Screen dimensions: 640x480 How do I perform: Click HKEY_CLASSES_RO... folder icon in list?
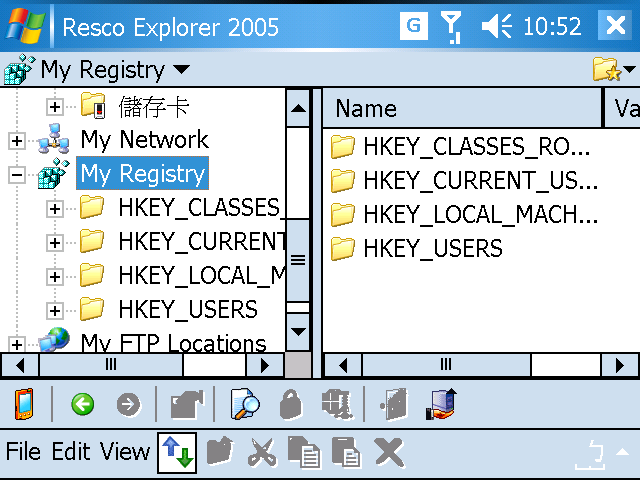(x=342, y=146)
